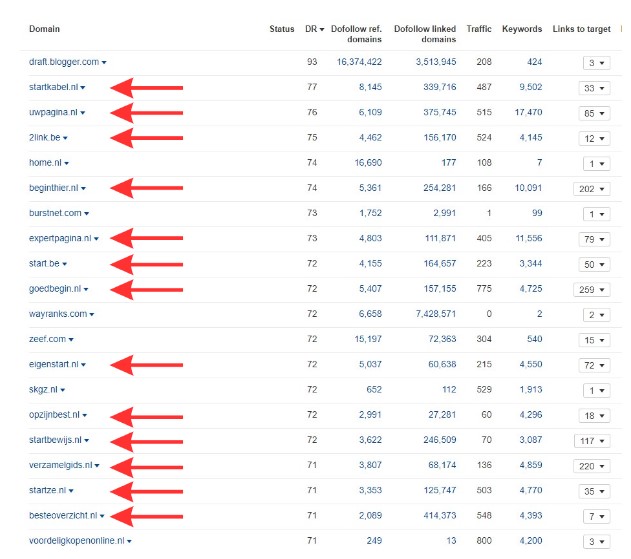The width and height of the screenshot is (631, 559).
Task: Click traffic value 775 for goedbegin.nl
Action: [484, 289]
